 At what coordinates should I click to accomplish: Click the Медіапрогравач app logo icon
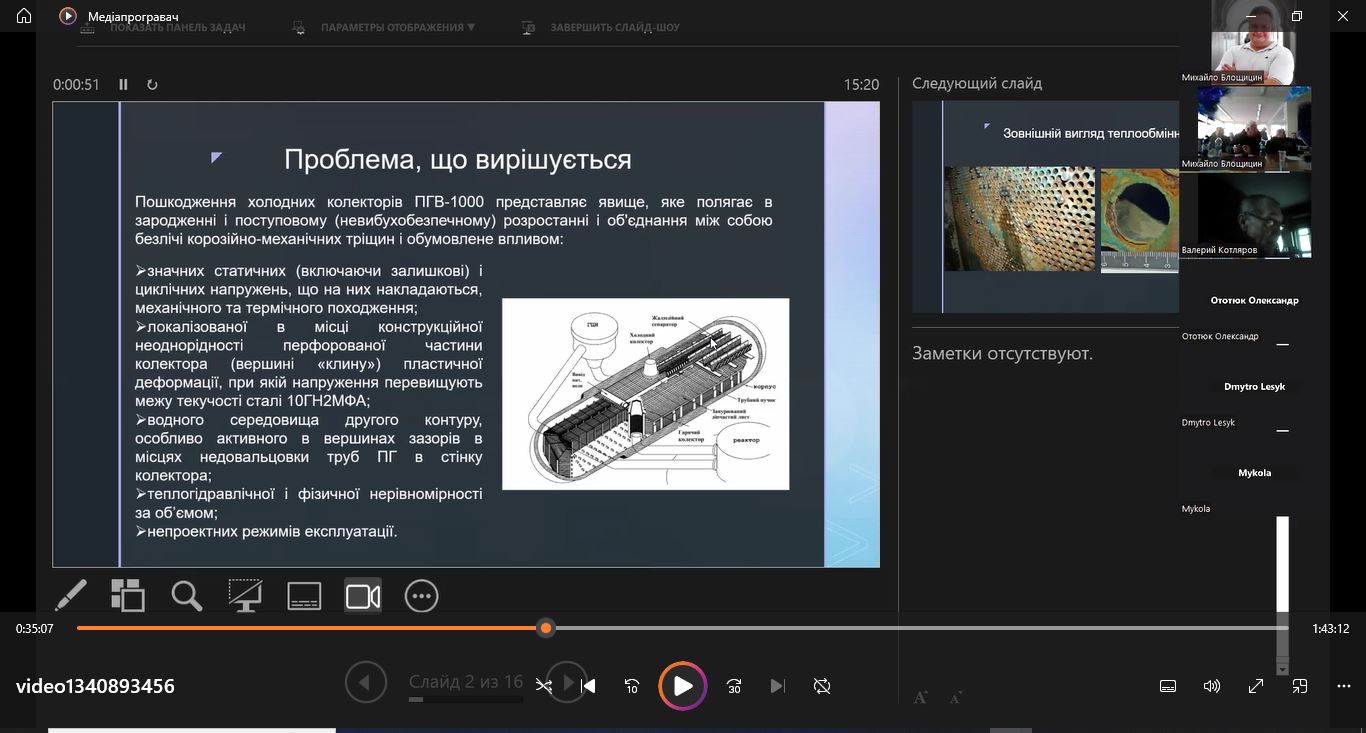coord(68,16)
